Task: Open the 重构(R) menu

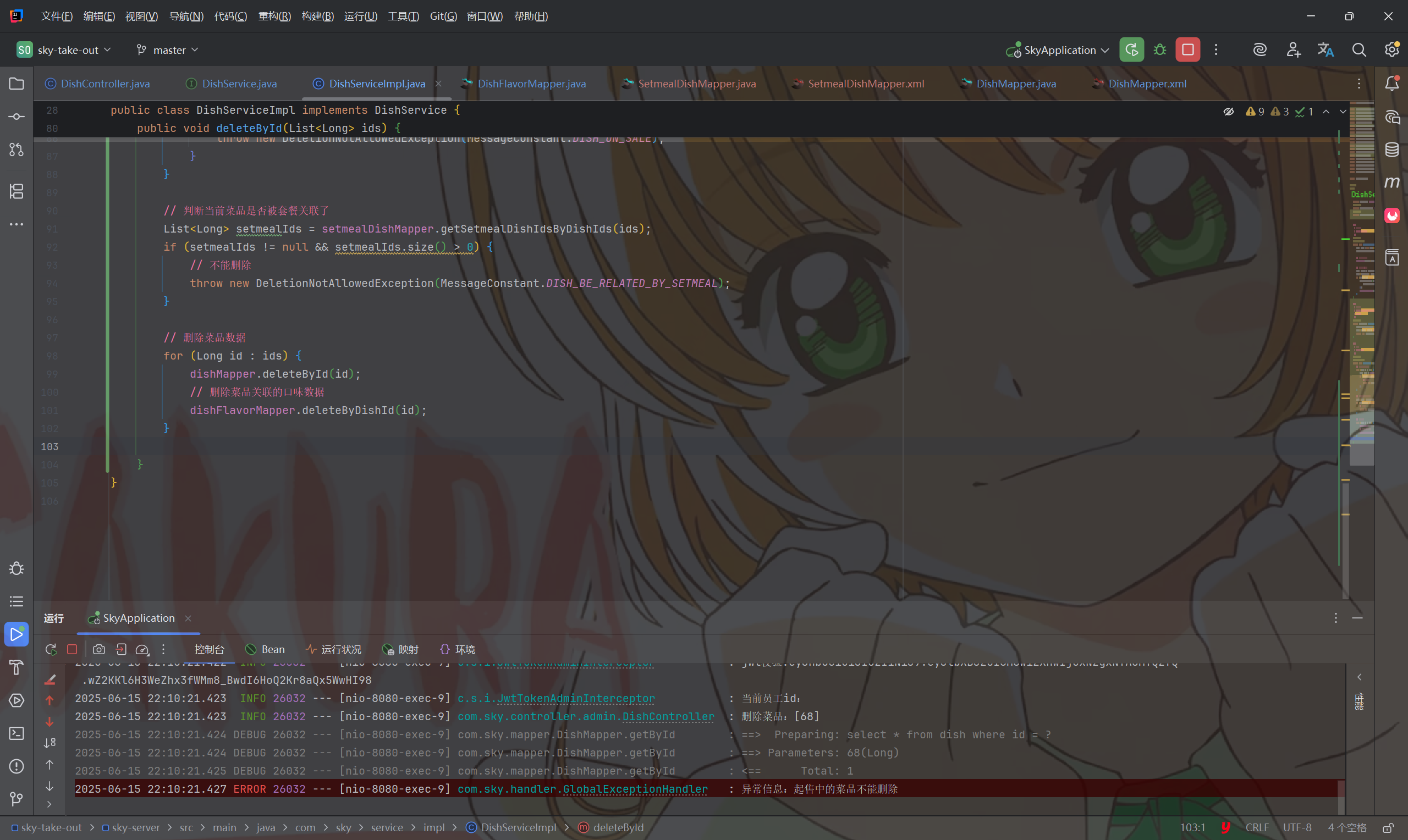Action: [x=274, y=16]
